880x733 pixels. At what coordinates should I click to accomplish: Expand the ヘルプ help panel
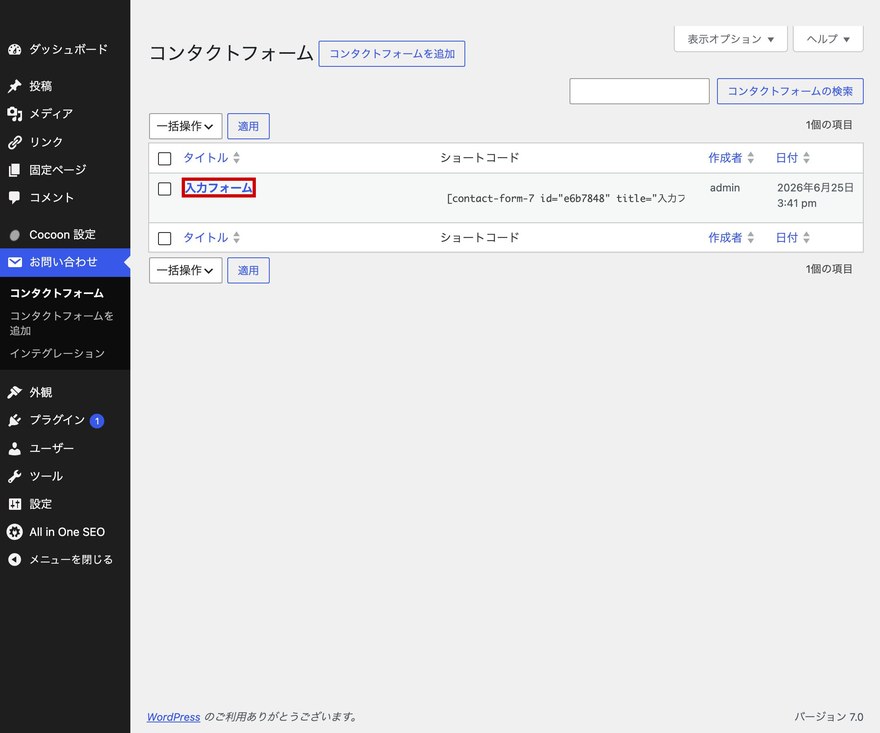coord(828,39)
